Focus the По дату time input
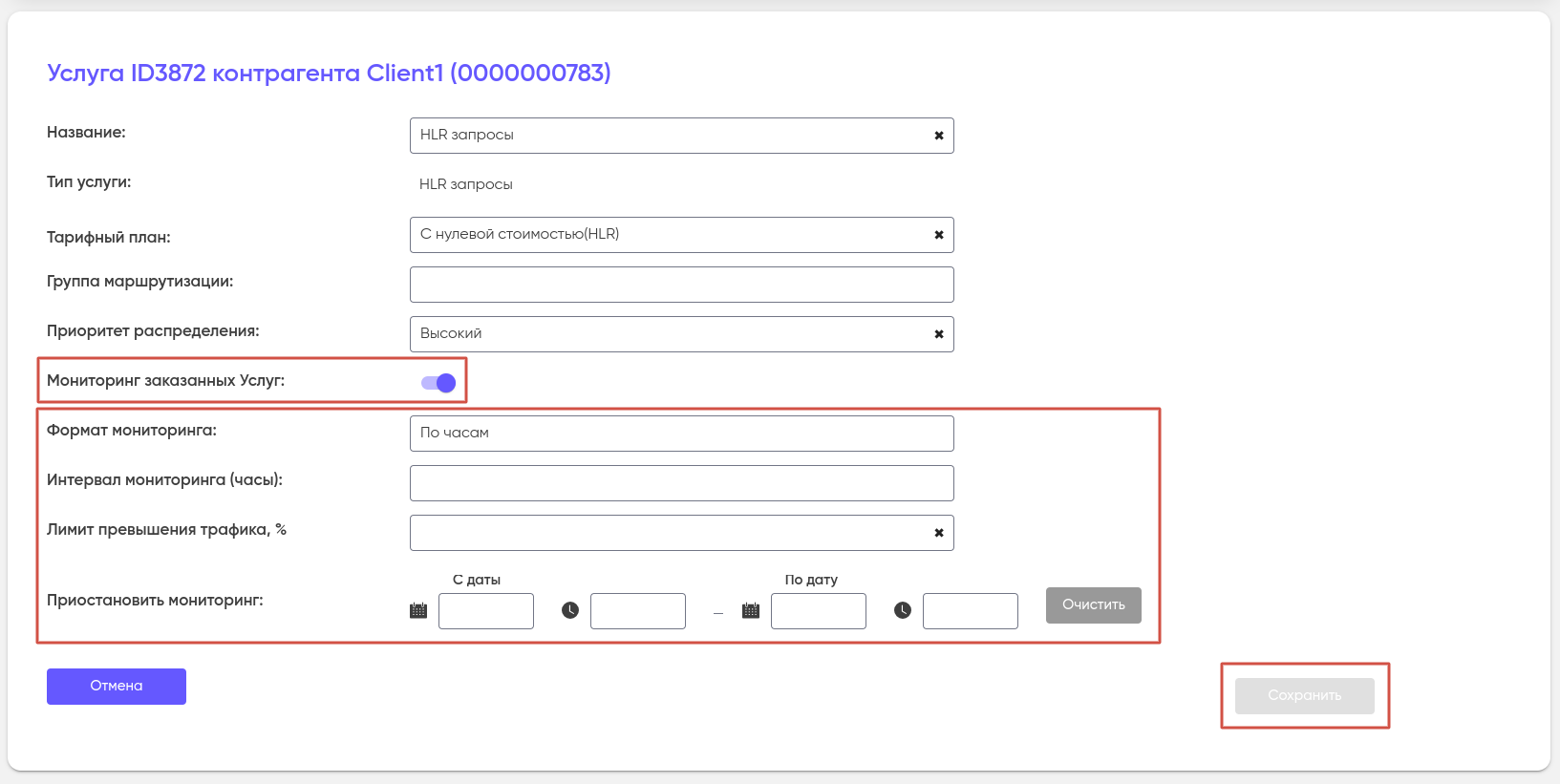Image resolution: width=1560 pixels, height=784 pixels. pos(971,611)
